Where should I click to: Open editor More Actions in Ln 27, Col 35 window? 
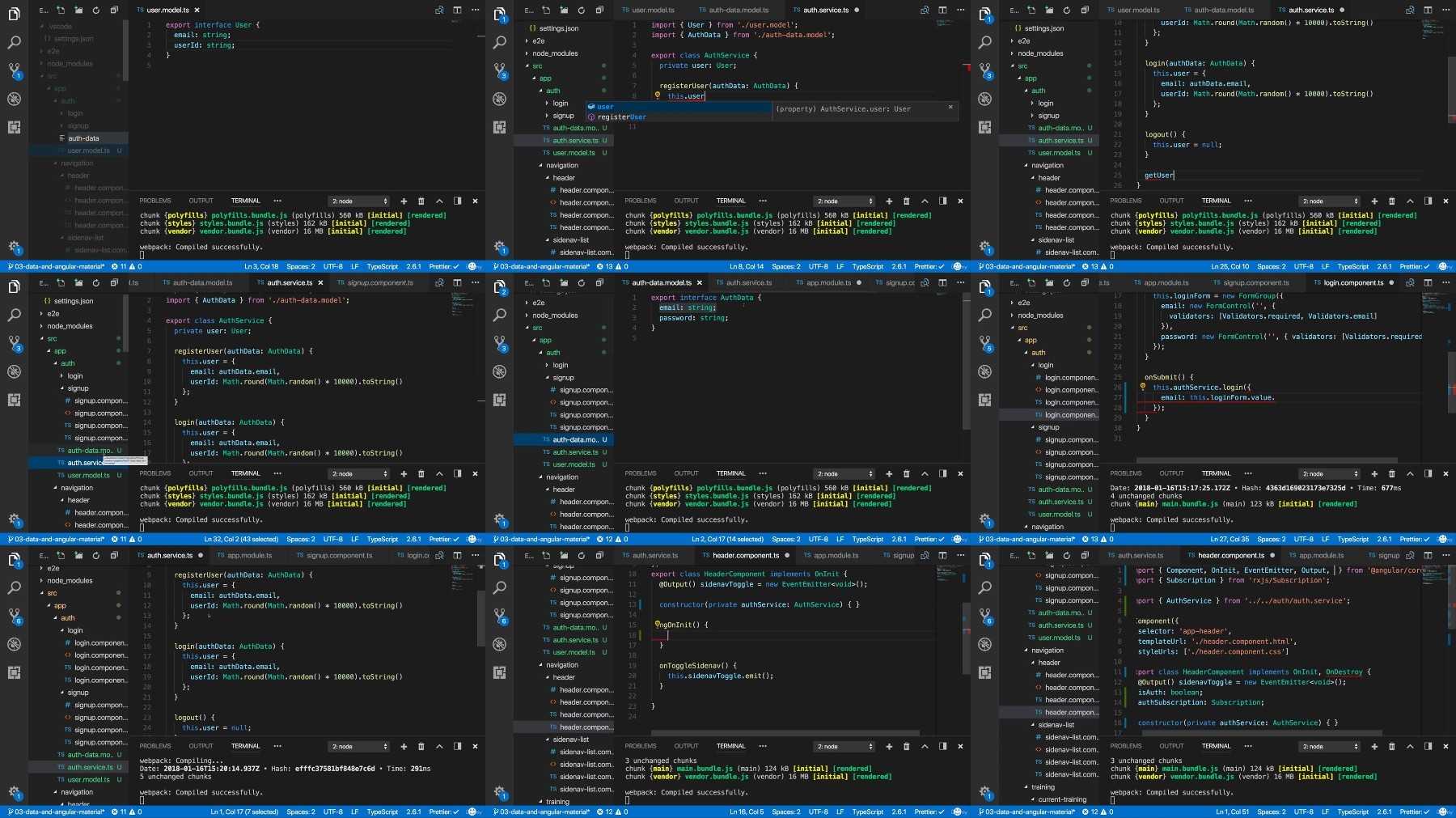1446,282
